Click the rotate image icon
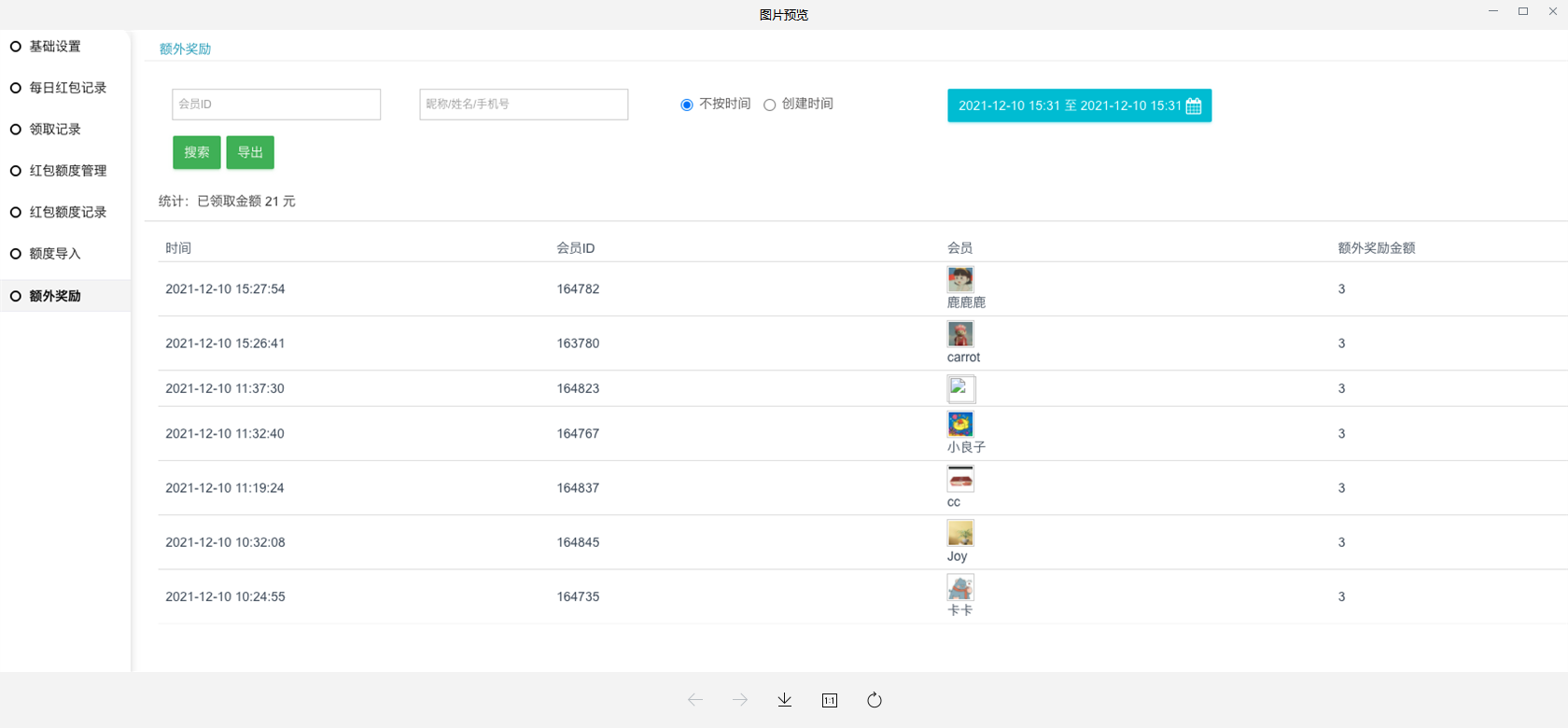Viewport: 1568px width, 728px height. tap(874, 700)
